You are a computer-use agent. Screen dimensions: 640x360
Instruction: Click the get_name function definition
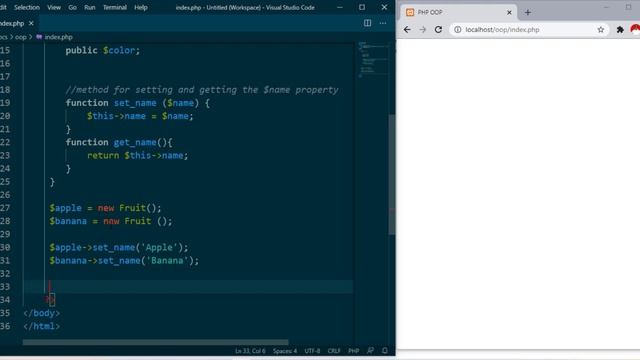click(x=119, y=142)
